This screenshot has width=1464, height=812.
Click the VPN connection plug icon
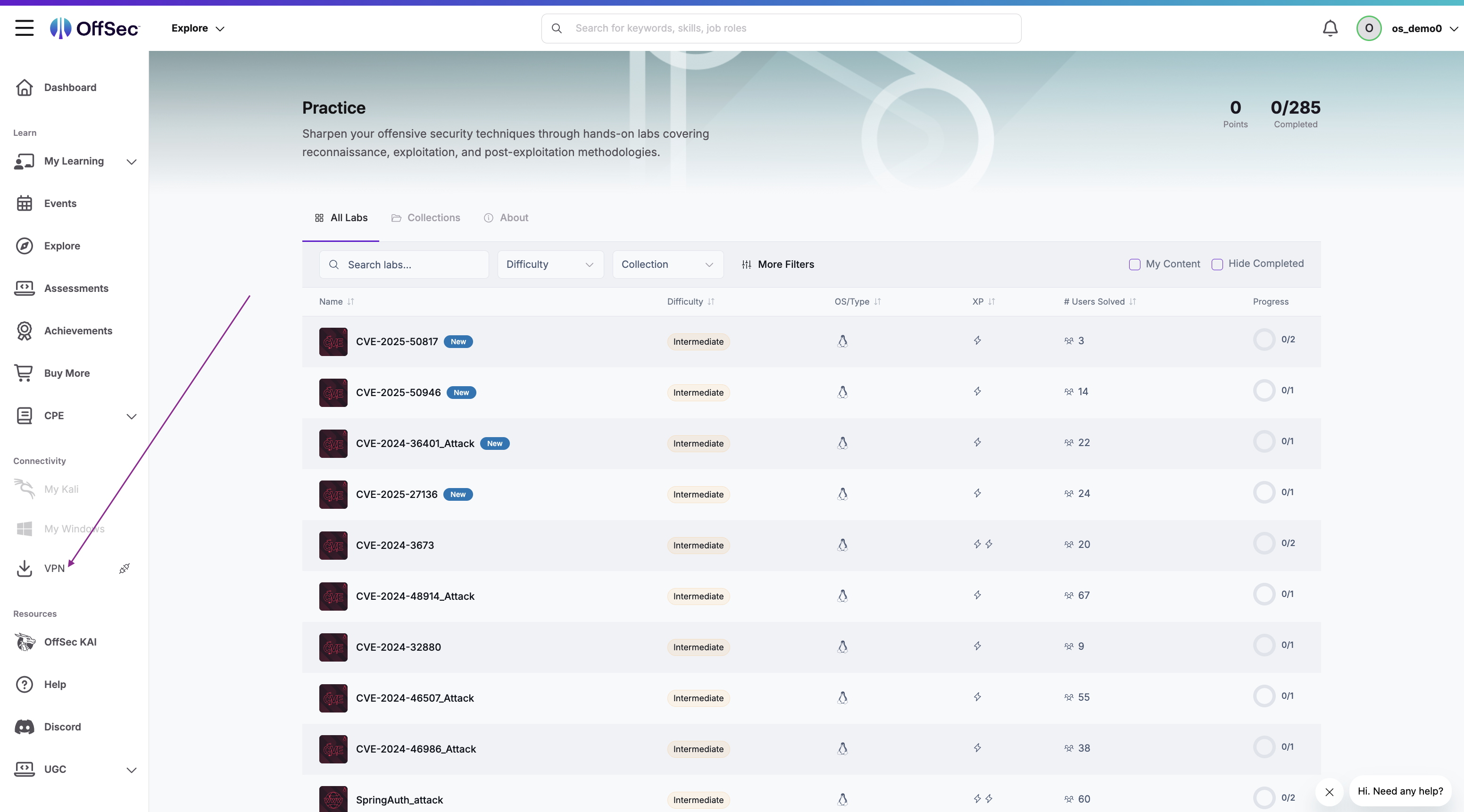[125, 568]
